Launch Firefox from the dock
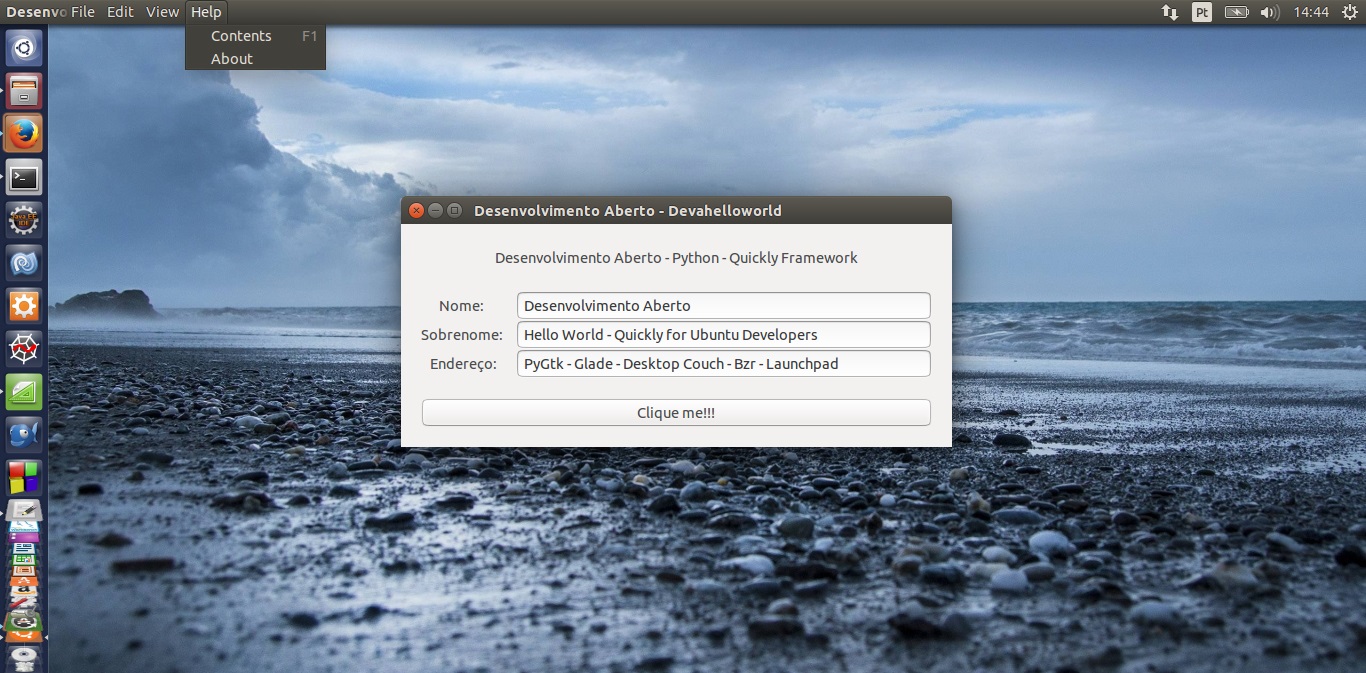 tap(24, 133)
